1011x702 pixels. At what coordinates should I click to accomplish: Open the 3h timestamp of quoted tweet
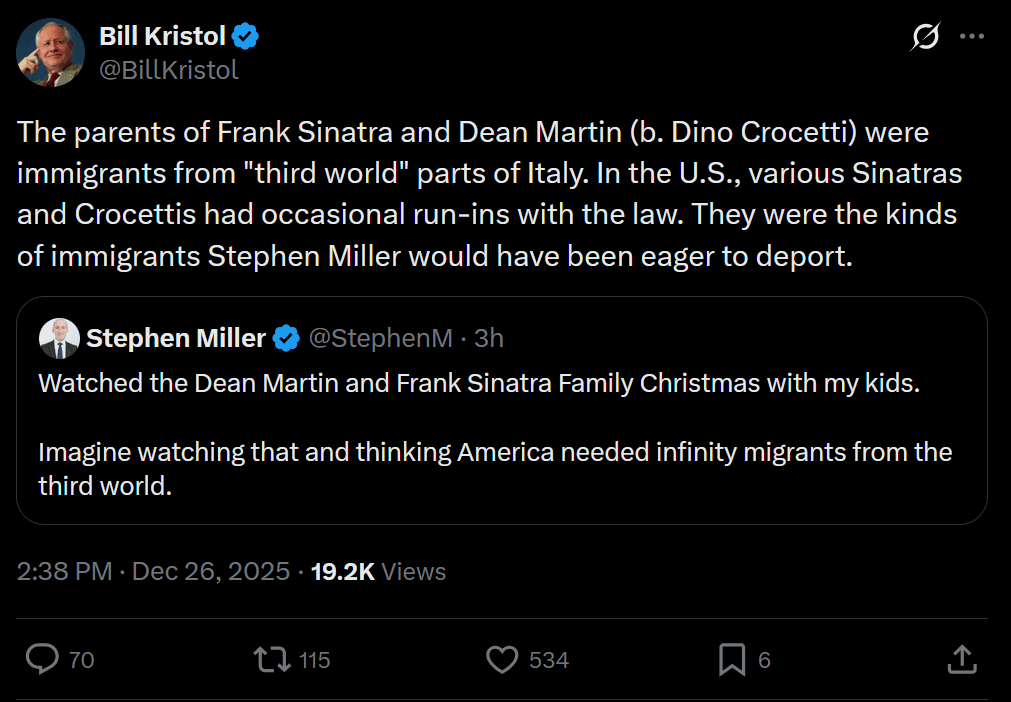point(489,339)
